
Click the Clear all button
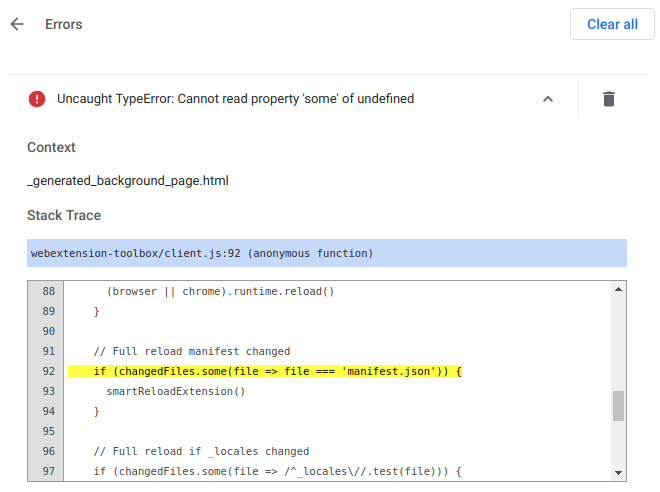coord(612,24)
